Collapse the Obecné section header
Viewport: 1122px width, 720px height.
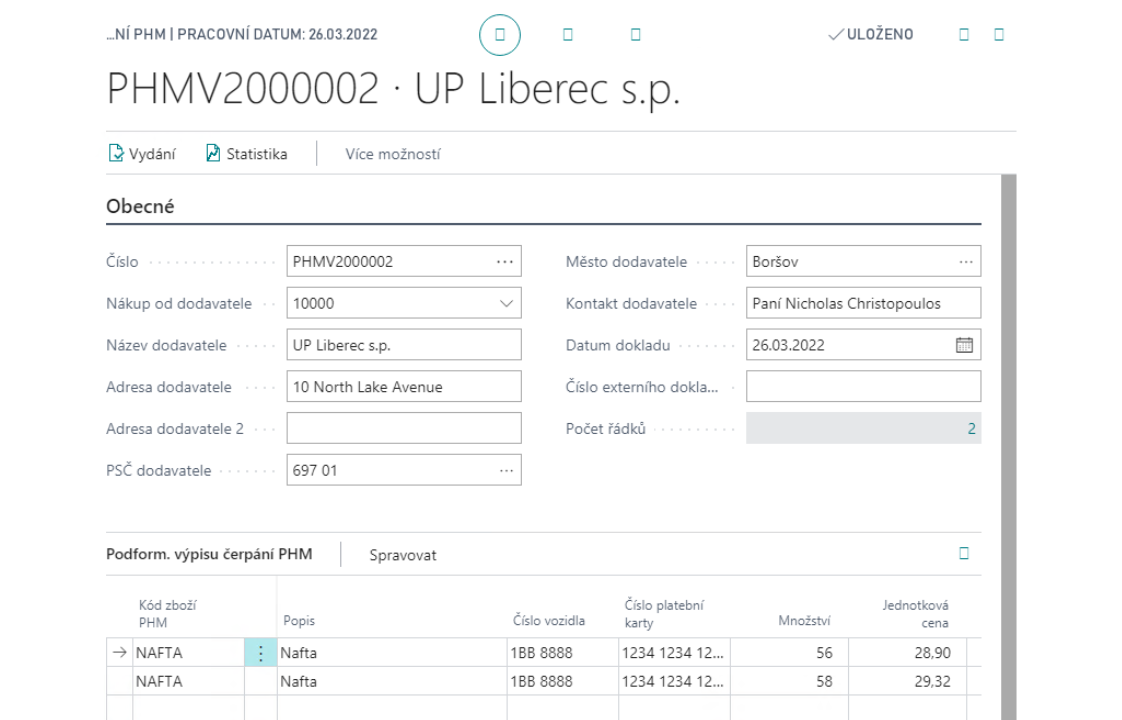point(140,207)
